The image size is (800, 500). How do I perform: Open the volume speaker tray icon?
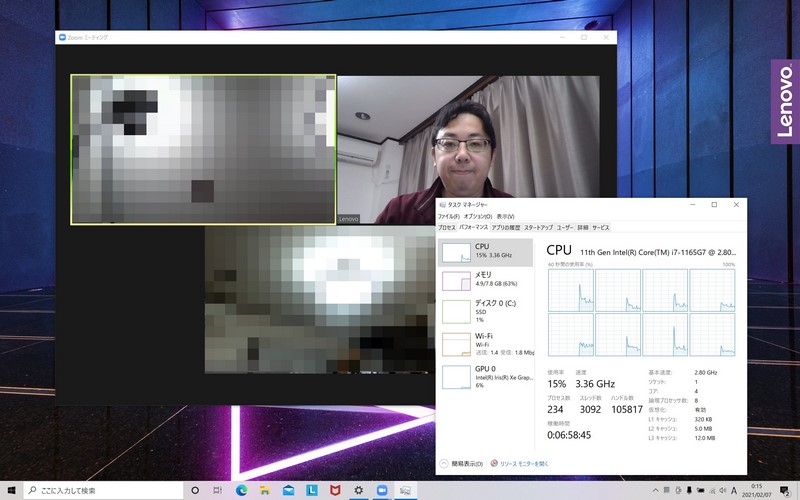[723, 490]
